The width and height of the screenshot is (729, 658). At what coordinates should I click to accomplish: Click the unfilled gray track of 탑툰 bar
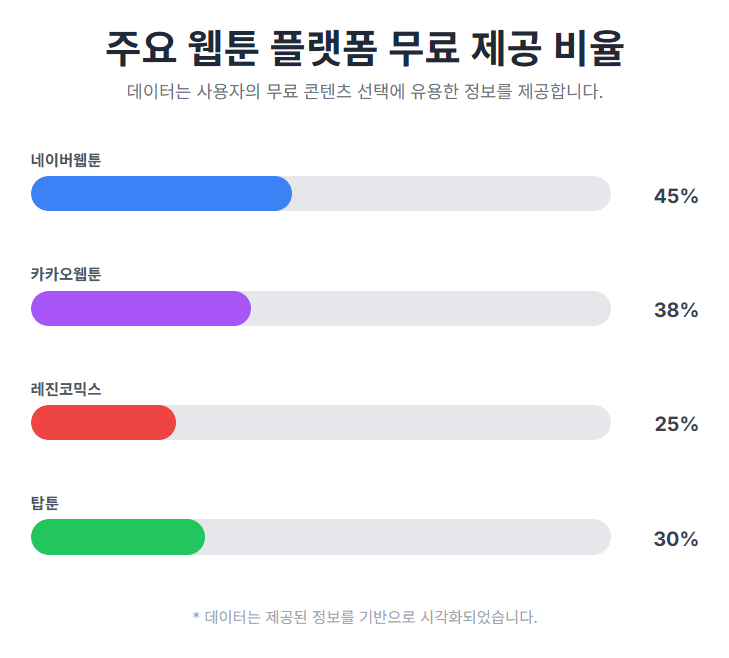407,538
